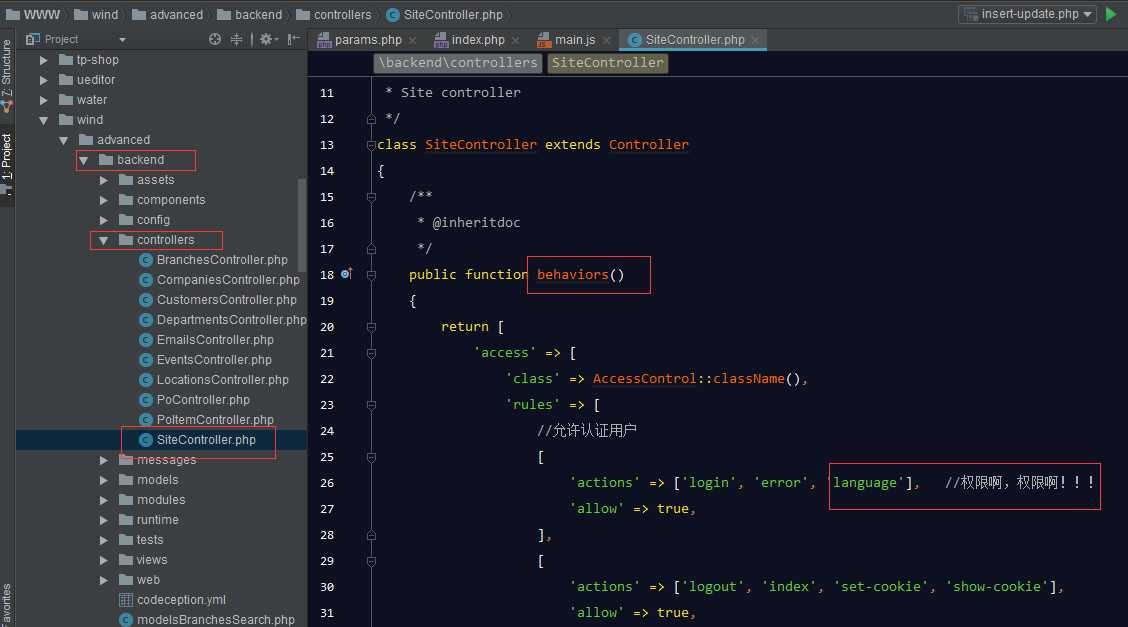Close the index.php tab

[x=515, y=40]
